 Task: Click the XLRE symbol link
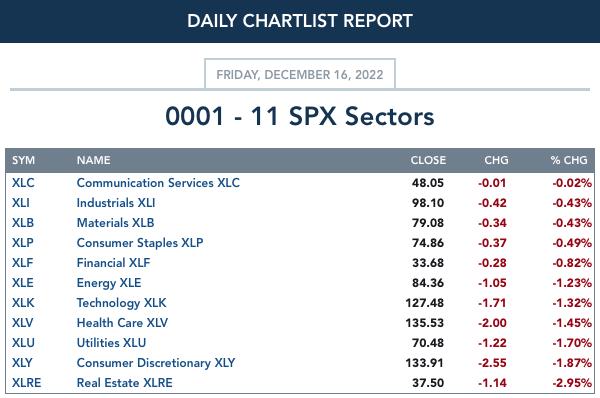coord(26,383)
